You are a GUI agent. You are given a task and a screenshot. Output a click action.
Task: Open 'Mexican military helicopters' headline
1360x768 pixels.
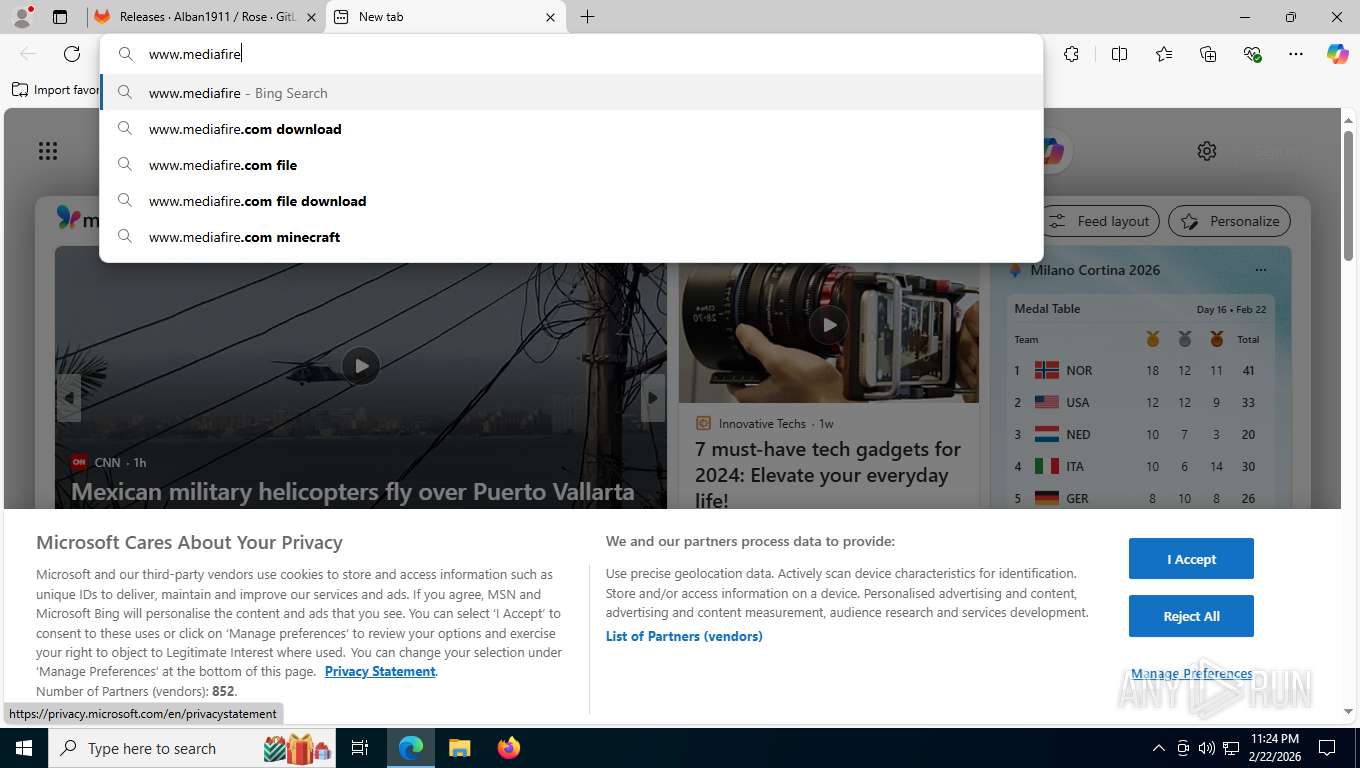point(353,491)
